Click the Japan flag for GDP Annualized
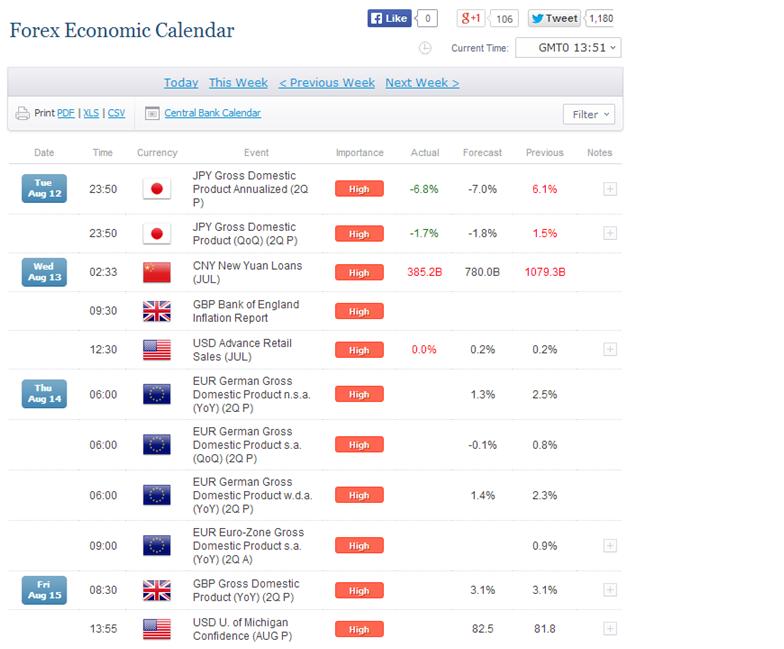 [x=156, y=189]
